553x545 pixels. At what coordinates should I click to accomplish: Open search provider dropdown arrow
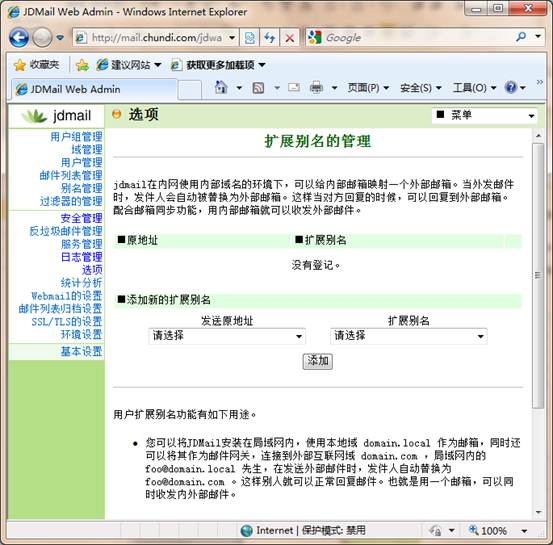[538, 36]
